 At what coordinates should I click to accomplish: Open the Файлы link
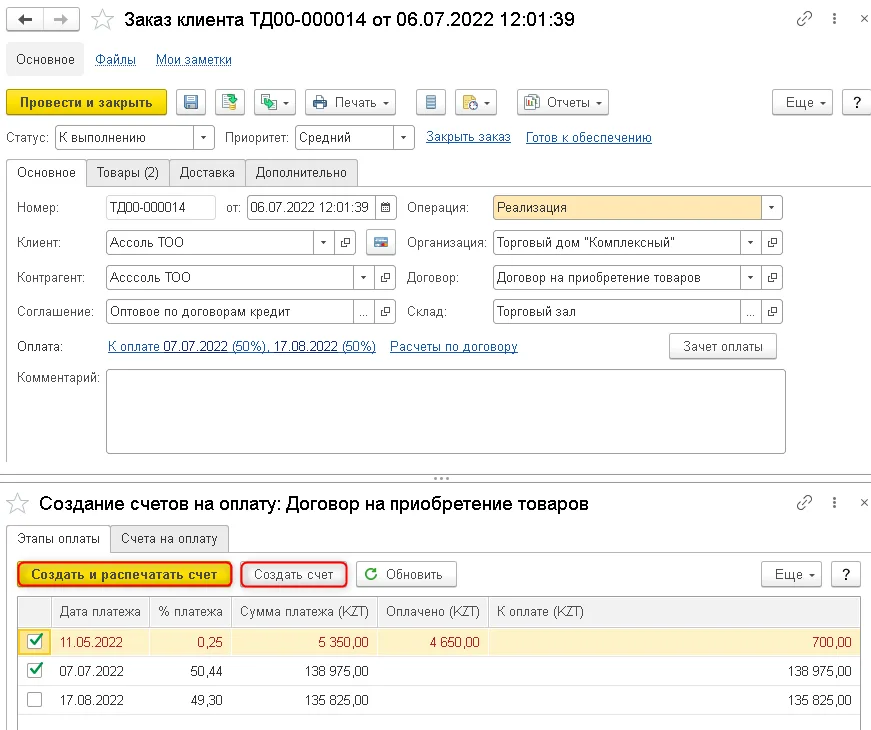point(116,59)
